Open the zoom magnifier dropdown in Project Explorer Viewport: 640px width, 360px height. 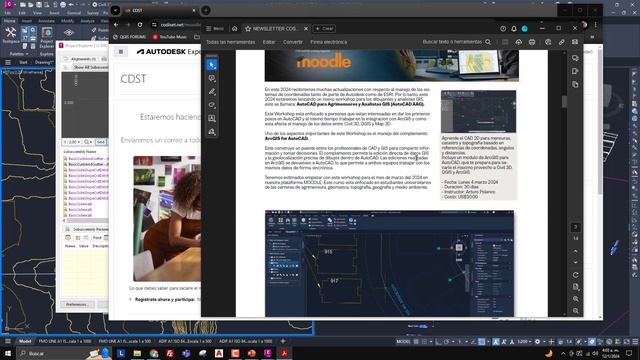(x=88, y=142)
